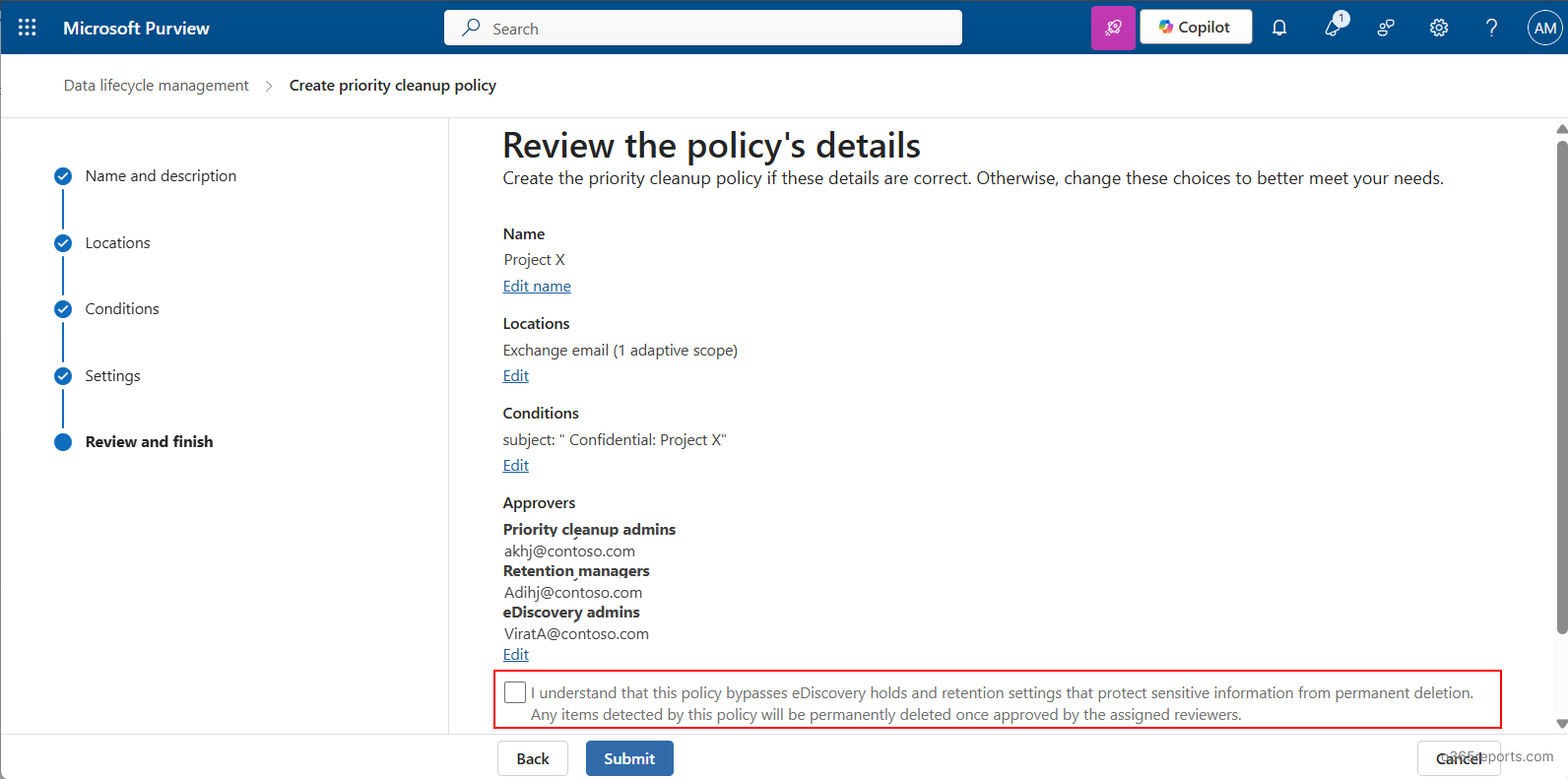Open the megaphone icon with badge

point(1334,27)
